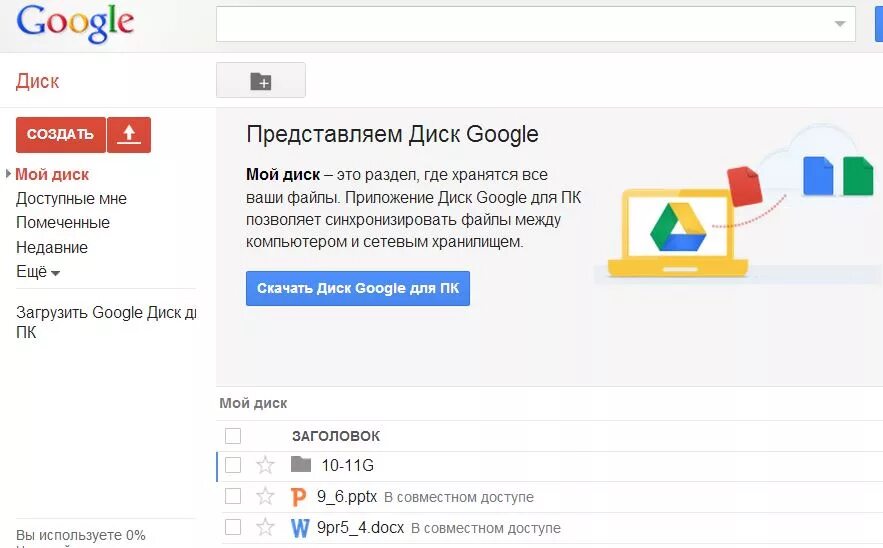Click the Word icon of 9pr5_4.docx
Screen dimensions: 883x548
(300, 528)
